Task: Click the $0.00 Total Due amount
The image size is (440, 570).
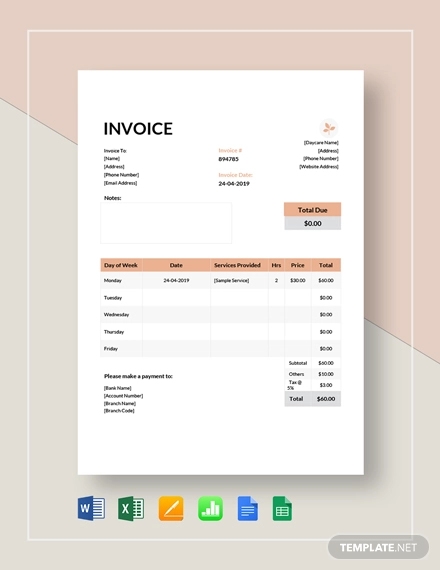Action: click(x=312, y=223)
